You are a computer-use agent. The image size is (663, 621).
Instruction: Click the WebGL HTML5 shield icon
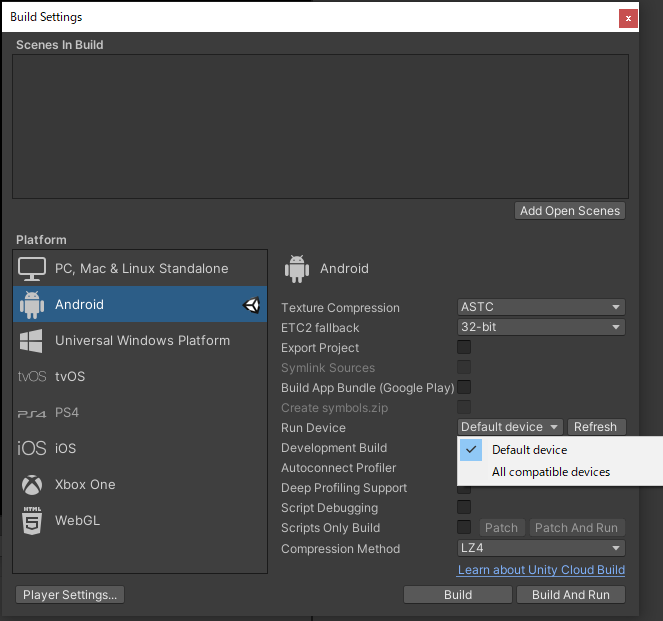pos(33,520)
